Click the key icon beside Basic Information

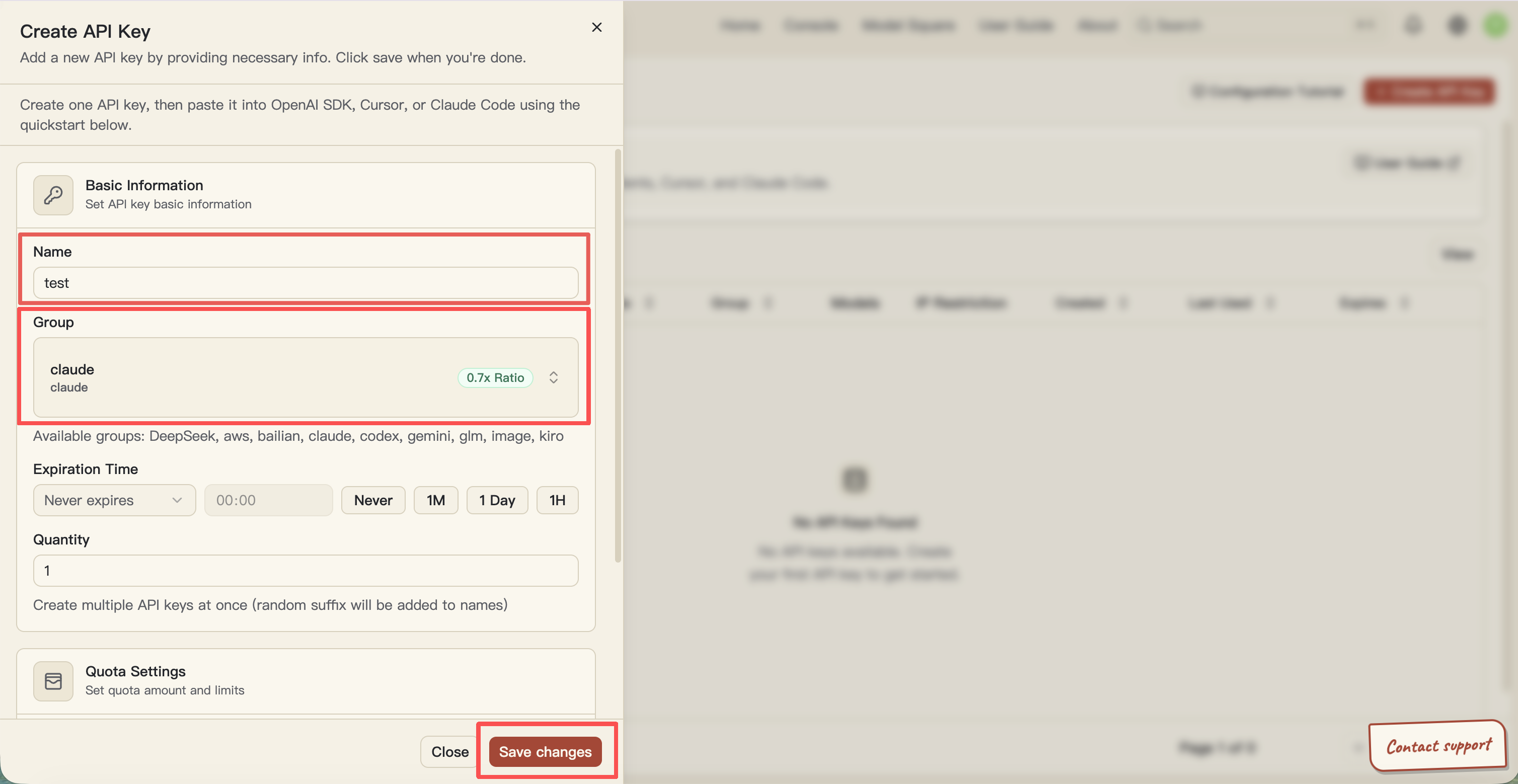53,195
